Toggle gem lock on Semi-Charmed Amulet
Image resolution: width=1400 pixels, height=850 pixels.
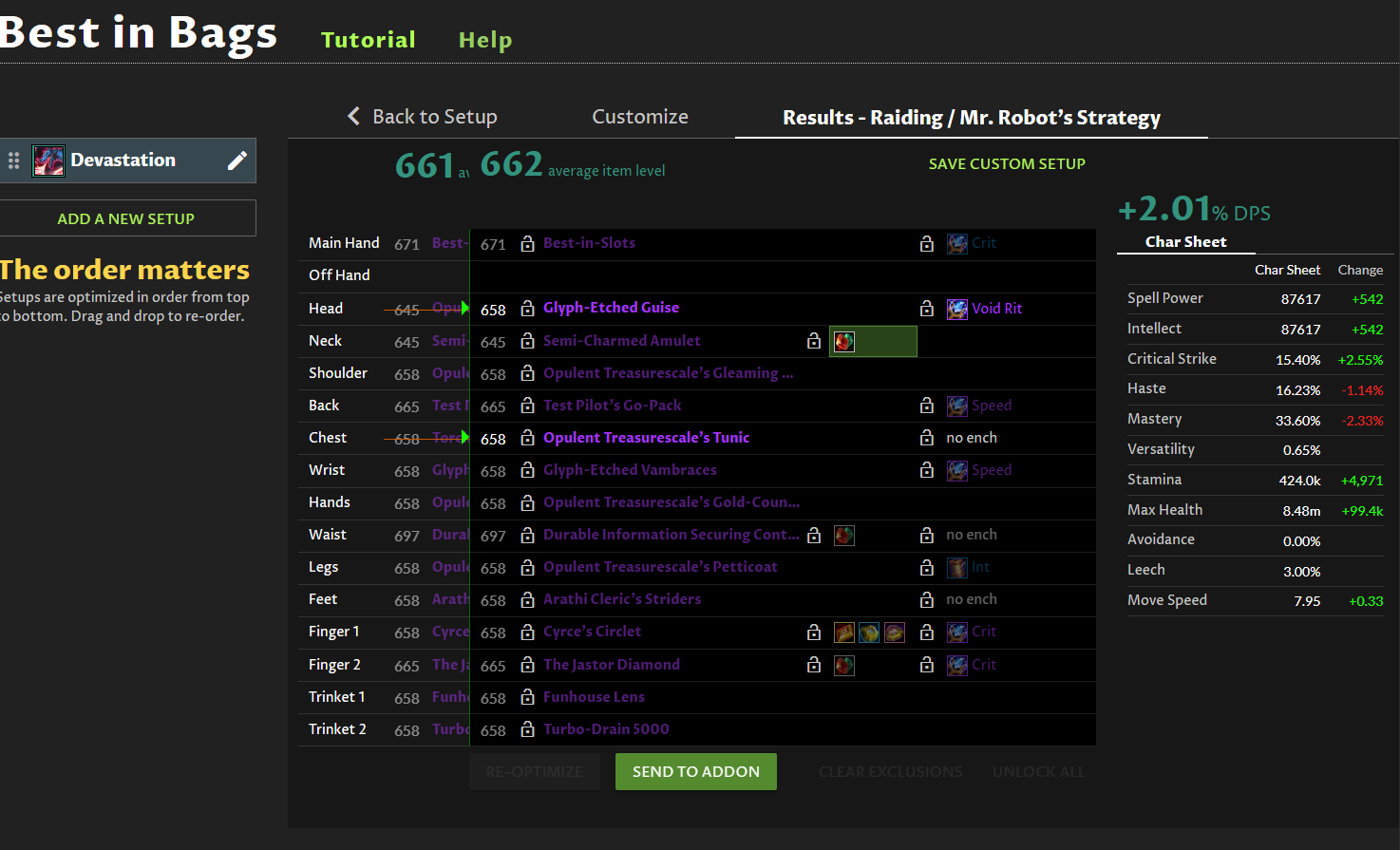coord(814,341)
